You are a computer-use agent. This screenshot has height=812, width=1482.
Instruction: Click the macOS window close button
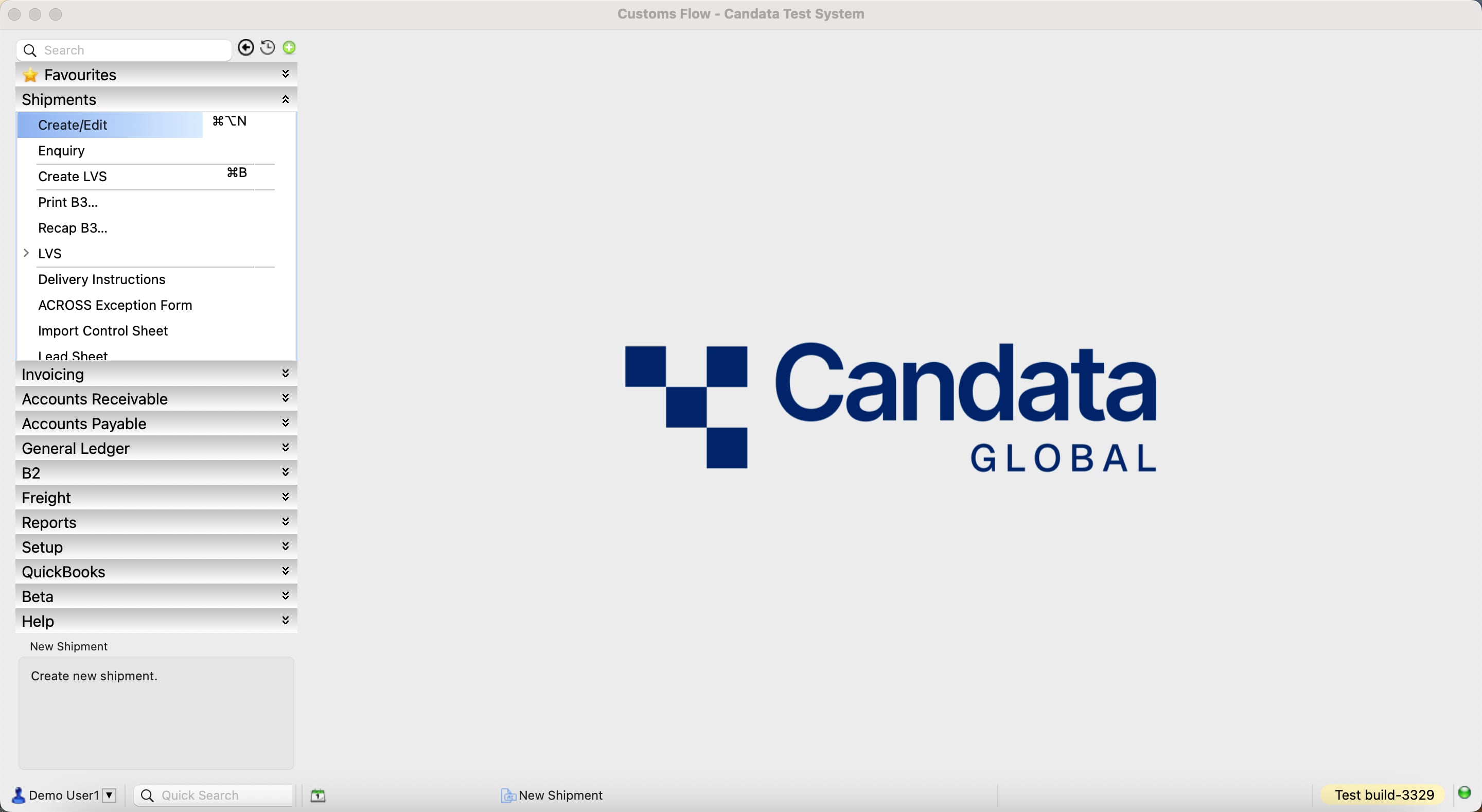[15, 14]
